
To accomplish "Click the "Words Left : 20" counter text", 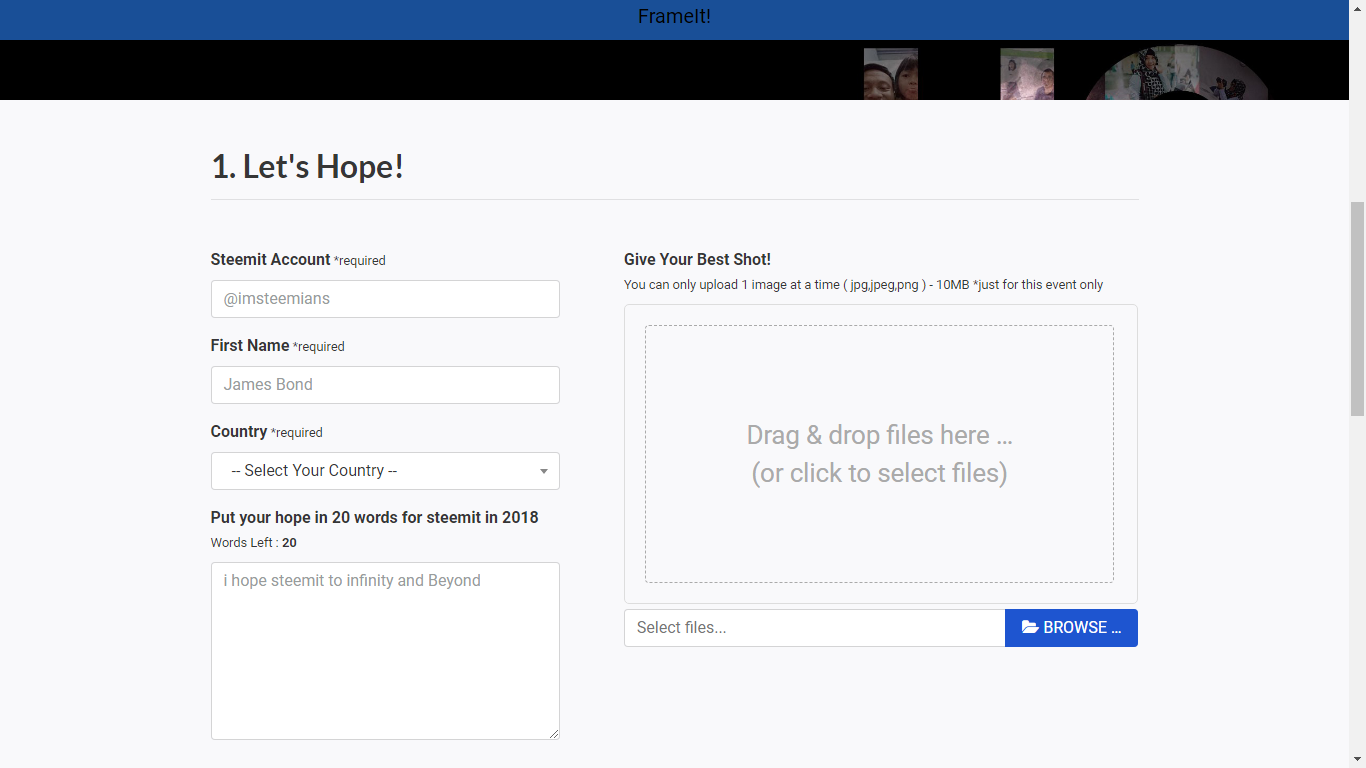I will coord(254,543).
